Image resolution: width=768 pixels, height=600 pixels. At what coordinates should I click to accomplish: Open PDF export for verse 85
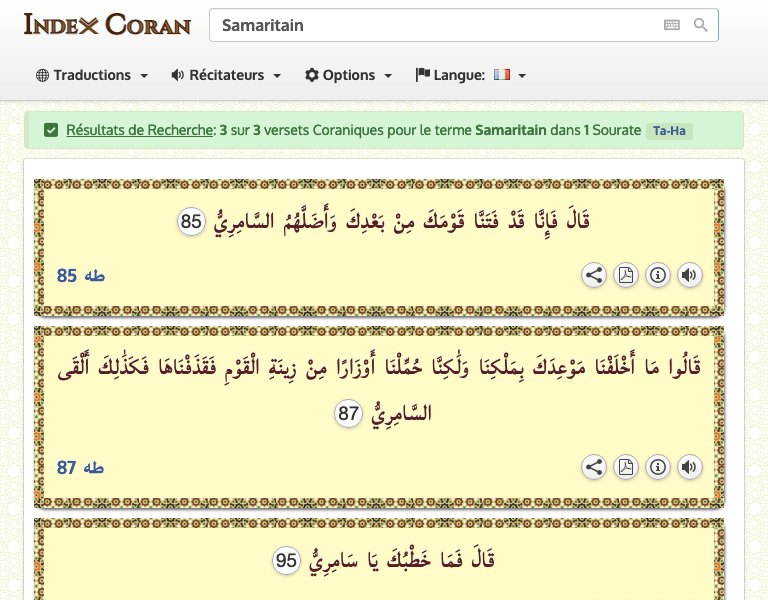coord(626,275)
